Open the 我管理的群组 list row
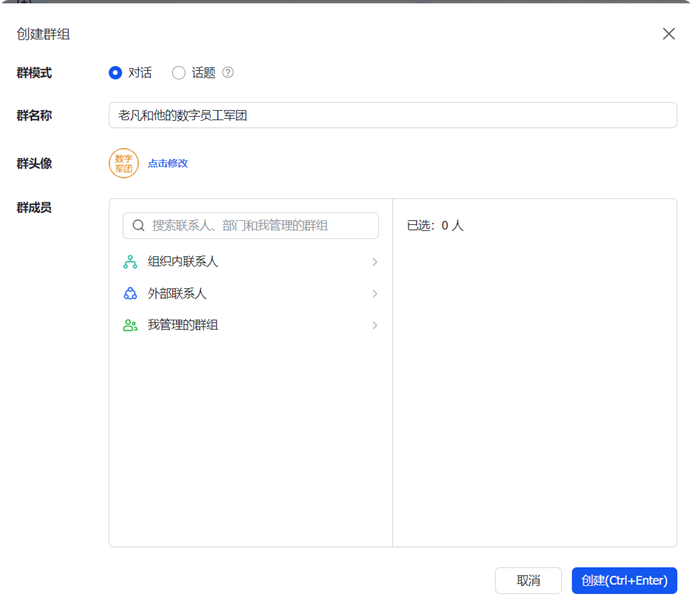692x606 pixels. [x=251, y=325]
